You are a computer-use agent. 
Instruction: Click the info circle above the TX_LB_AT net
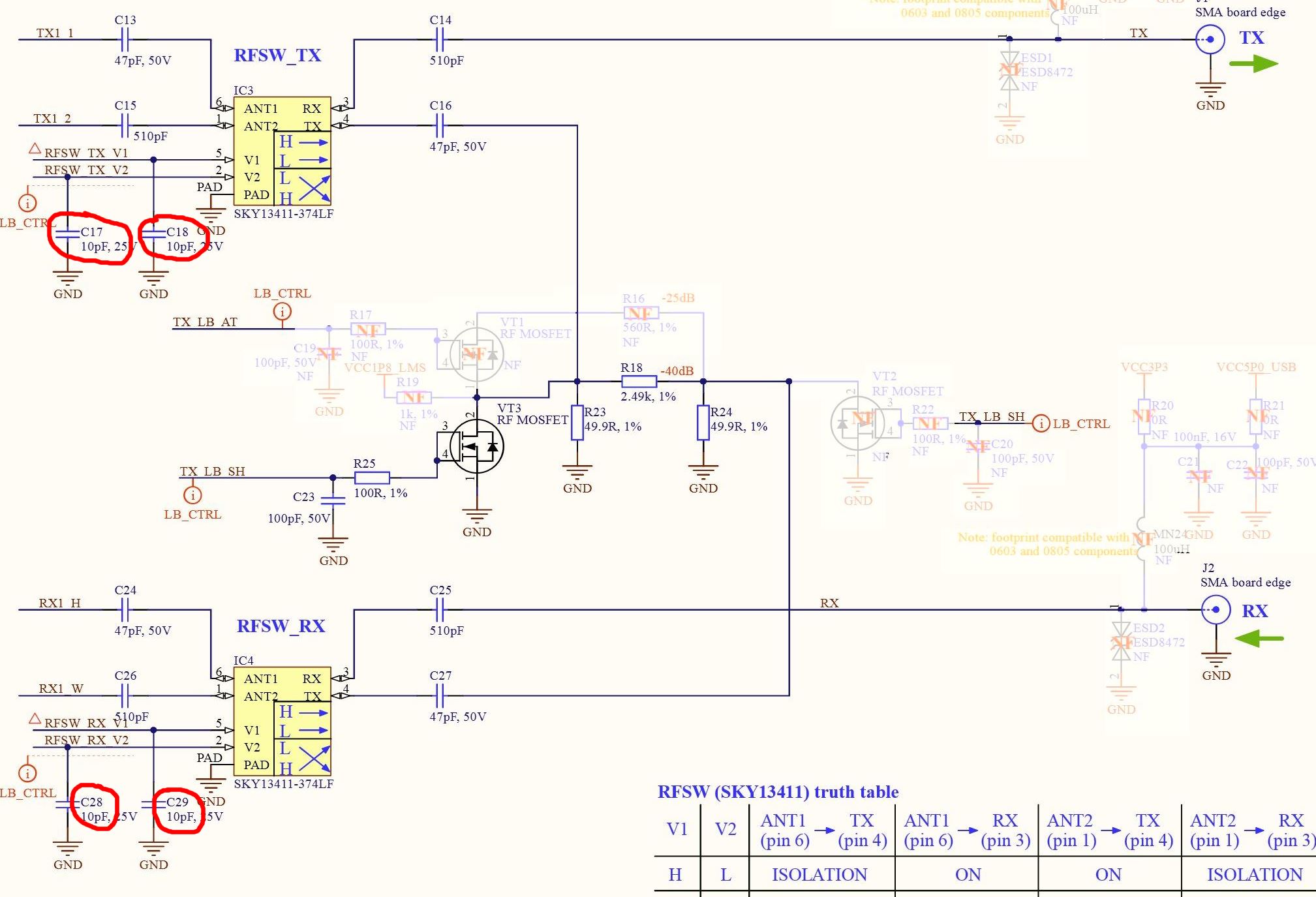[x=282, y=312]
